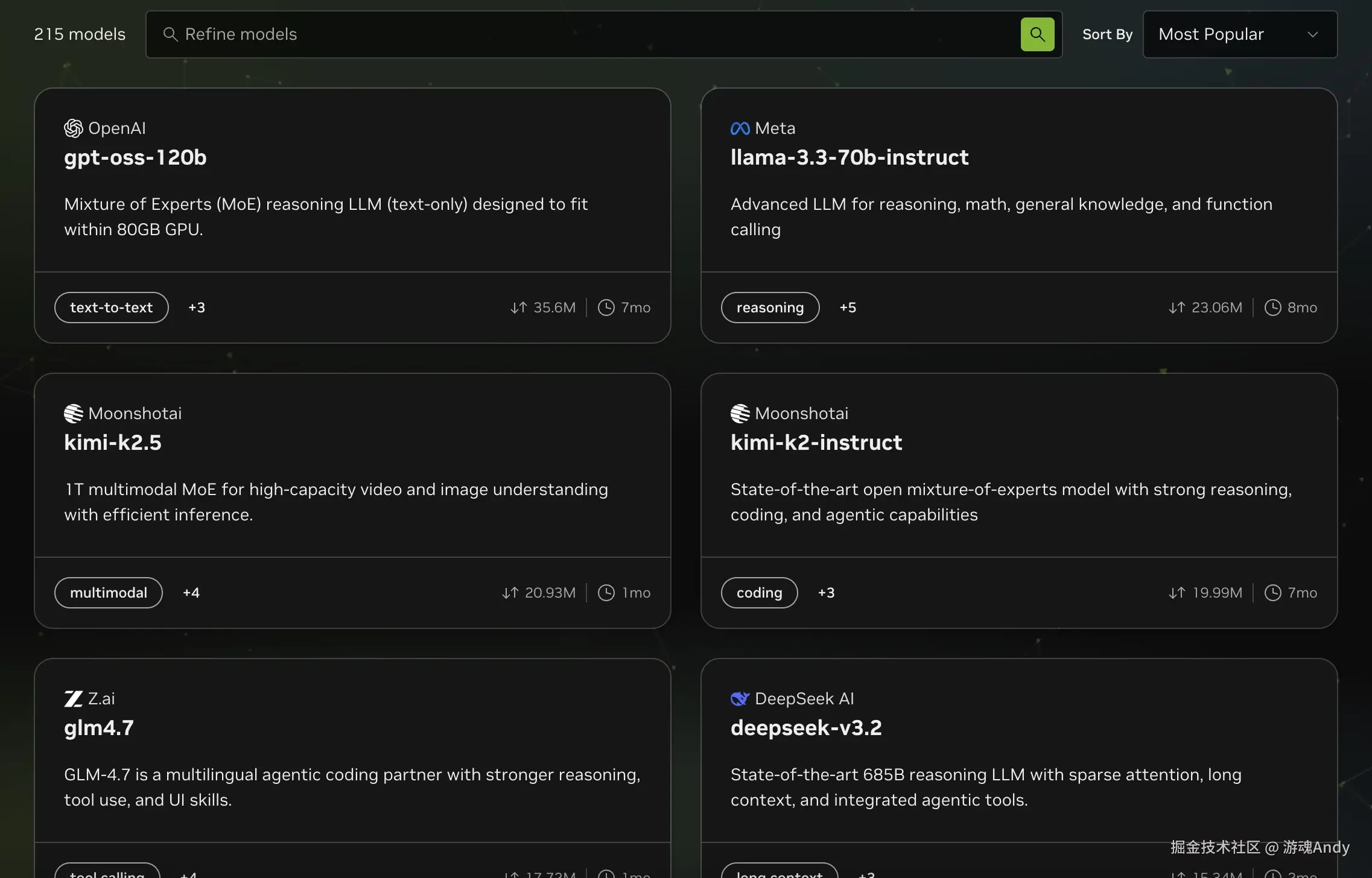Click the search magnifier button
1372x878 pixels.
click(1037, 34)
